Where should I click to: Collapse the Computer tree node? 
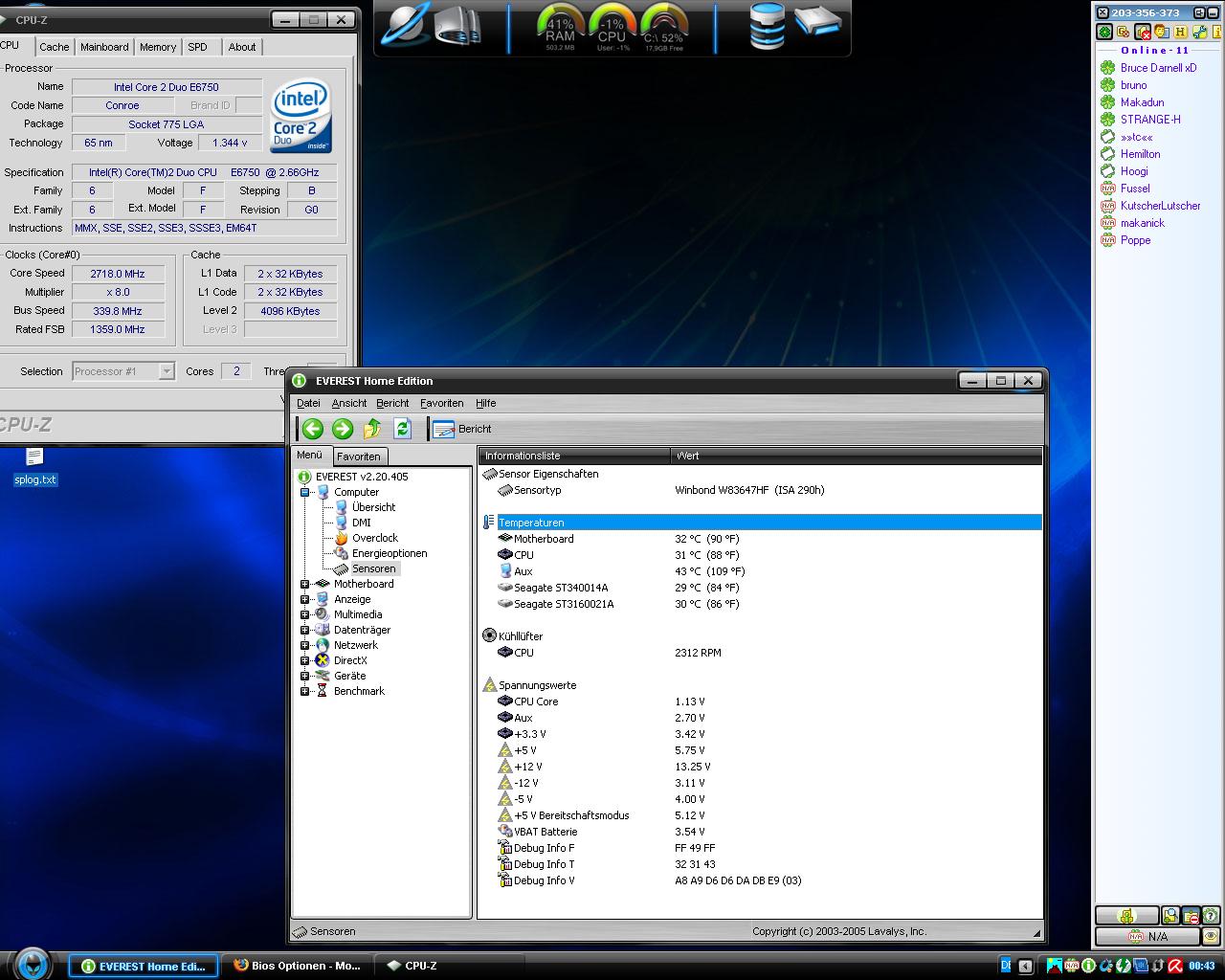[x=305, y=492]
